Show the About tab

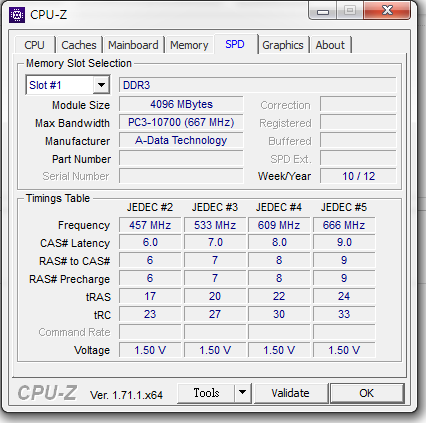pyautogui.click(x=330, y=45)
